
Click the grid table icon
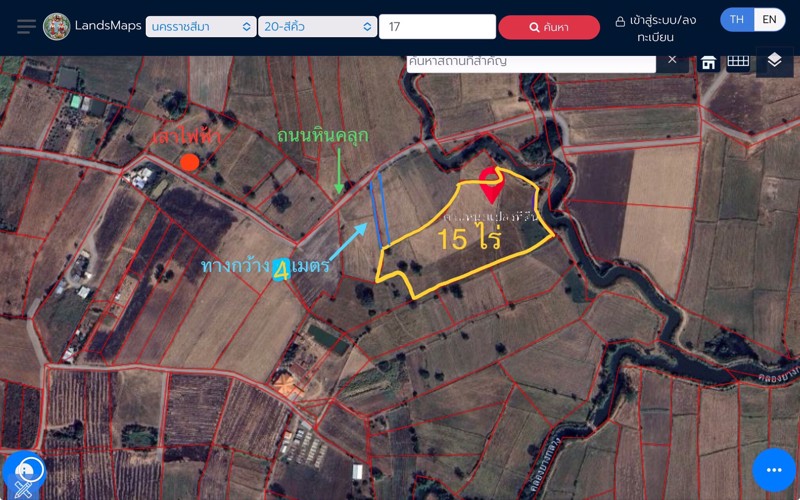click(x=738, y=61)
